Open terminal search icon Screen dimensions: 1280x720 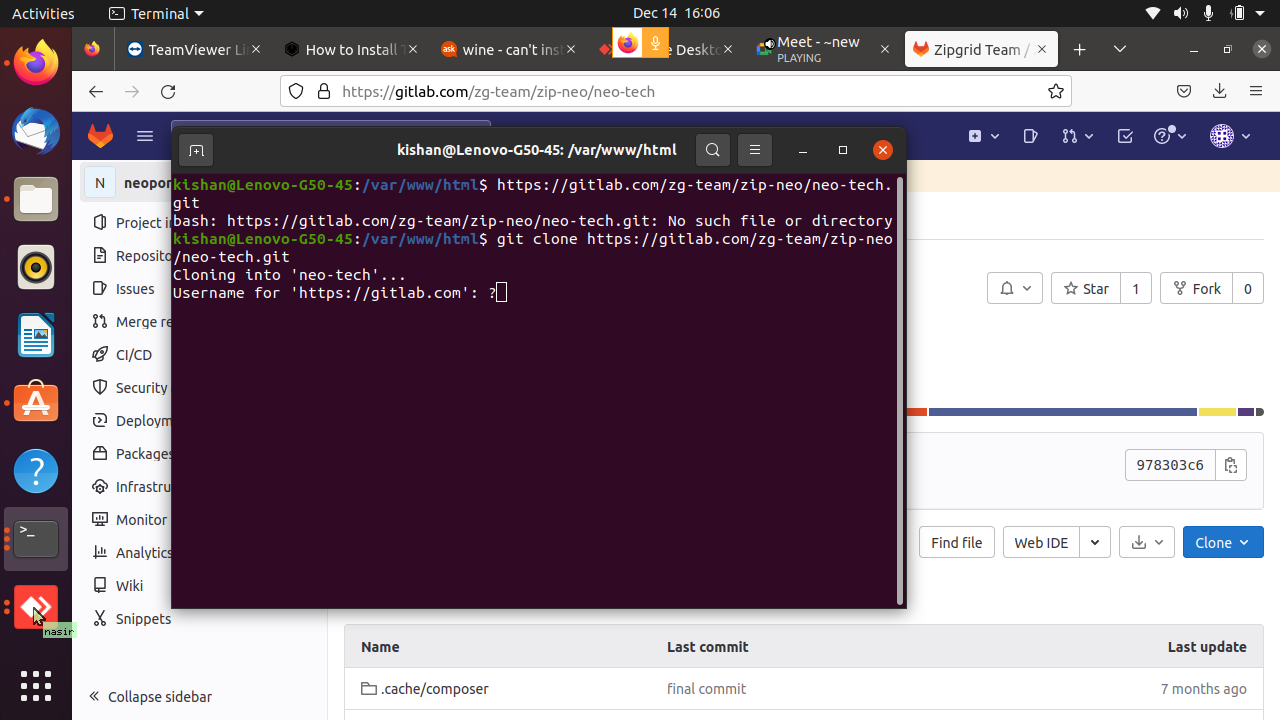click(713, 150)
